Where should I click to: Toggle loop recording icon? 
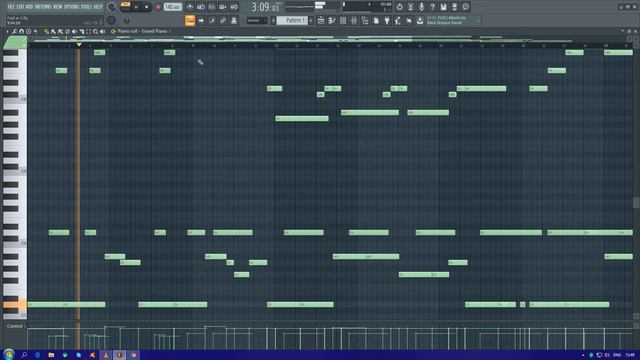(x=234, y=7)
